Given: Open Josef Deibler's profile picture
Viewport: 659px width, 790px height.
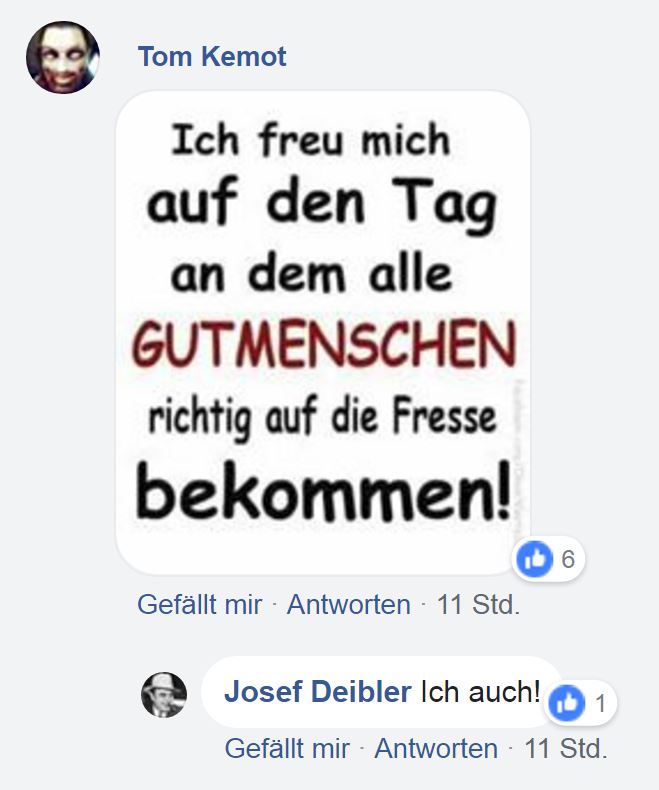Looking at the screenshot, I should 164,694.
